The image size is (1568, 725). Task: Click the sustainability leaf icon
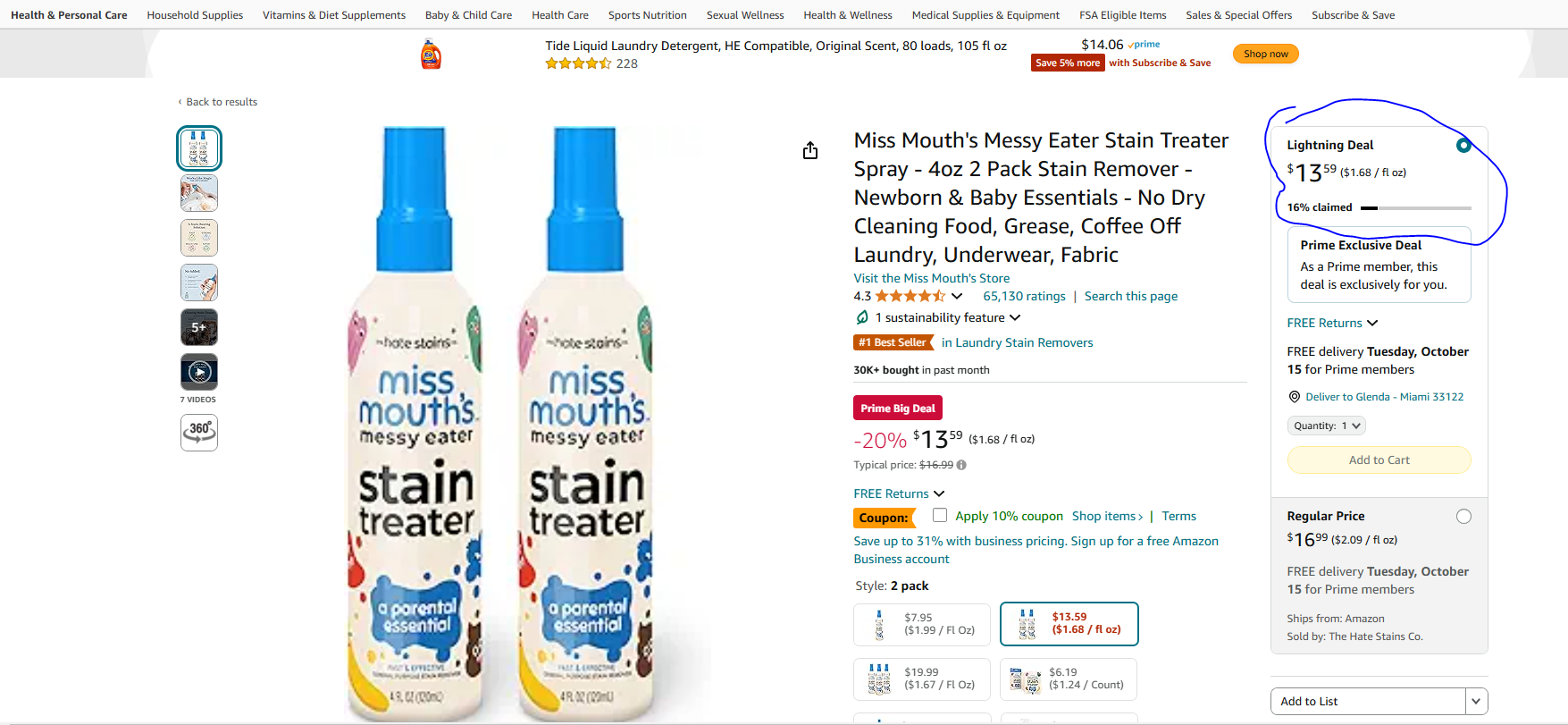click(862, 317)
